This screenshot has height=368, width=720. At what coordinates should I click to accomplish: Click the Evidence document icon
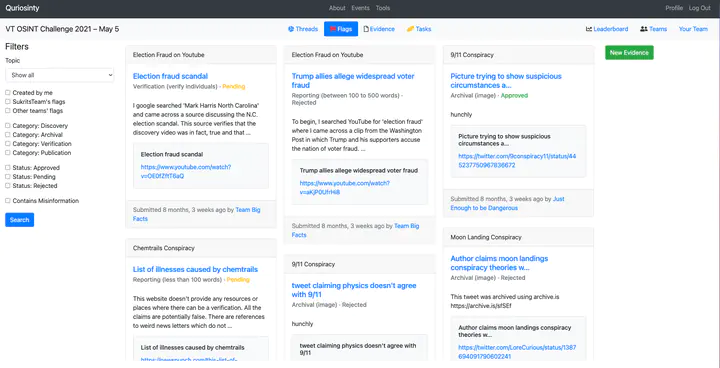(366, 29)
